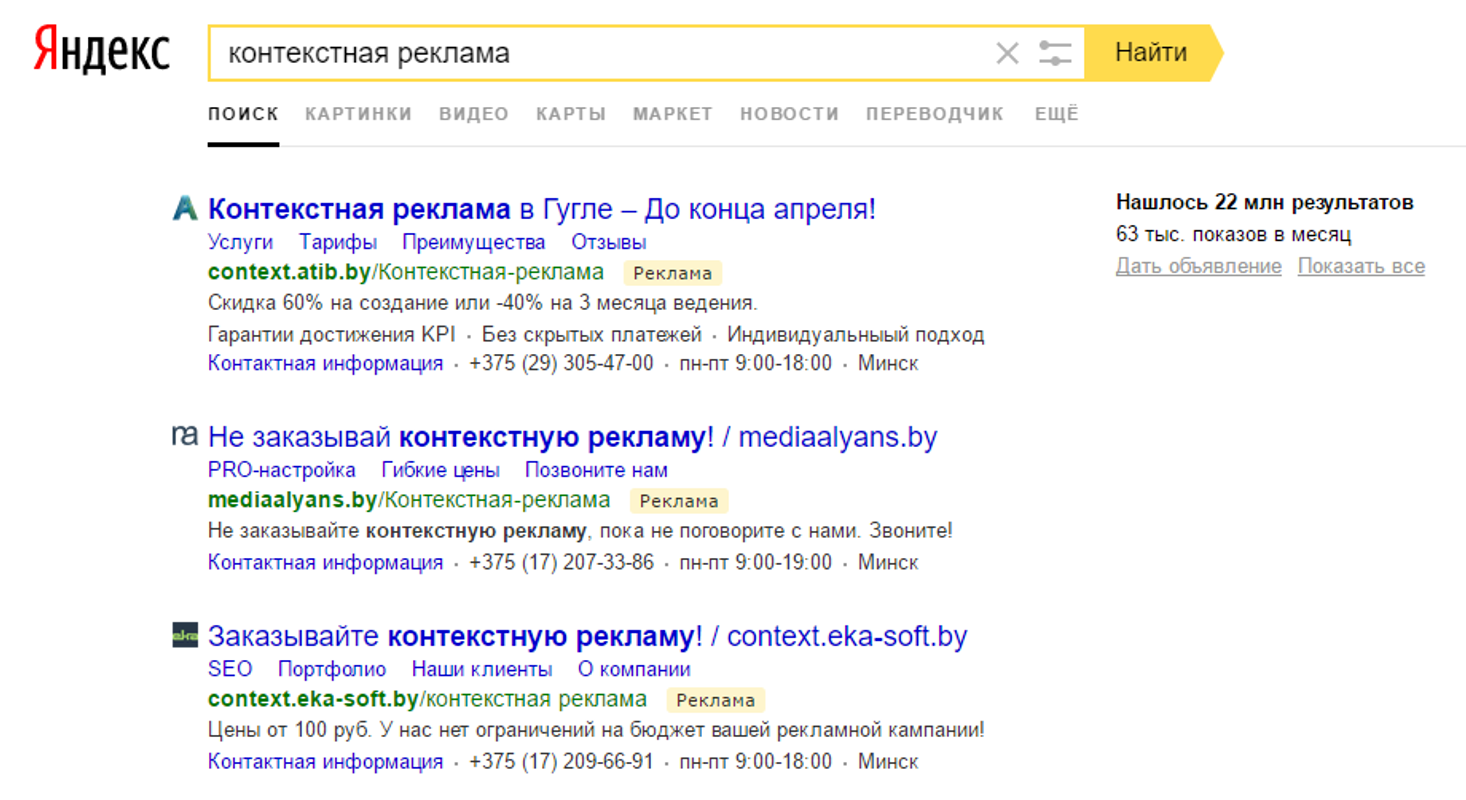Screen dimensions: 1466x800
Task: Click the PRO-настройка sitelink
Action: pos(282,470)
